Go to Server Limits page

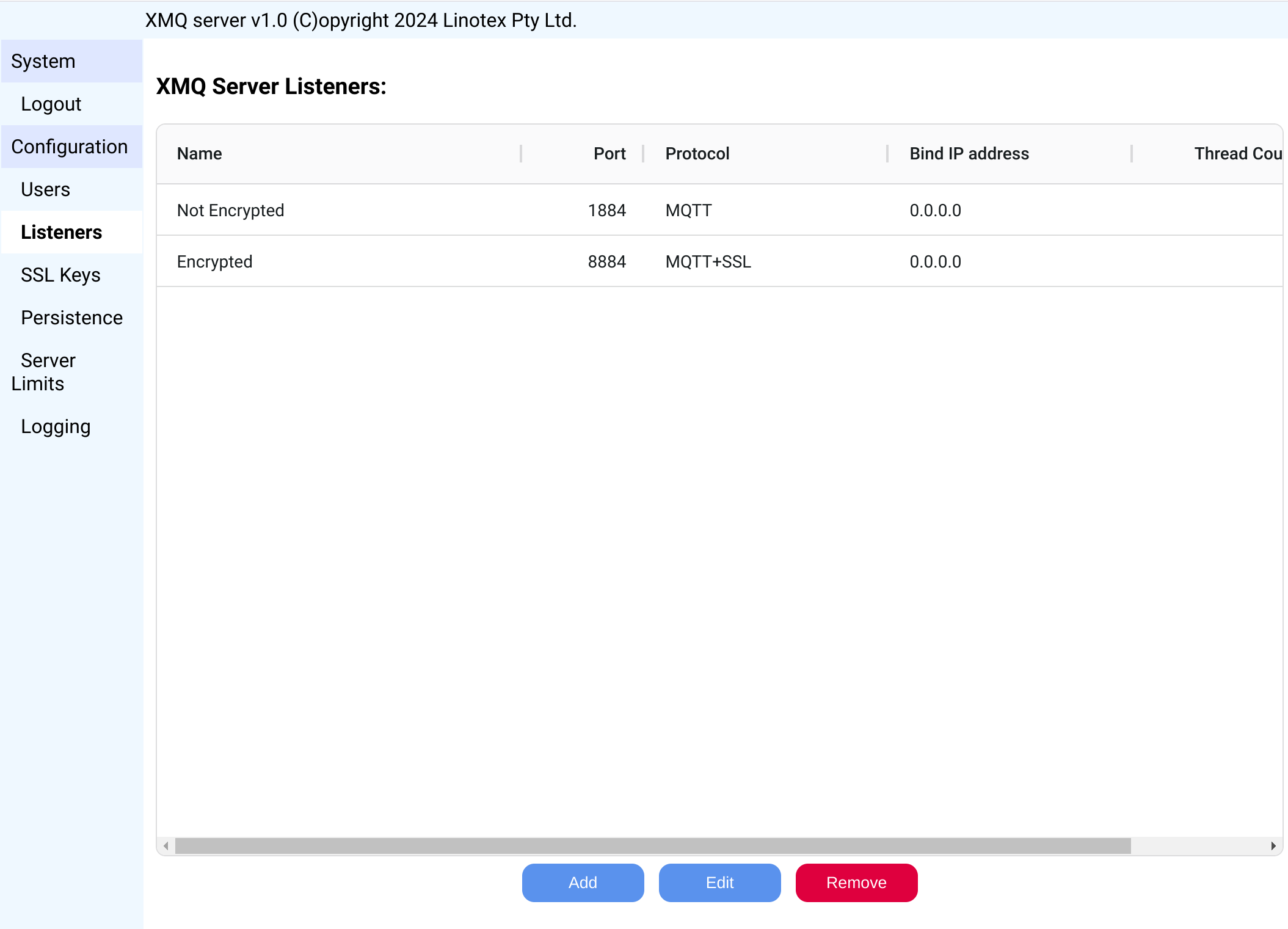(71, 372)
